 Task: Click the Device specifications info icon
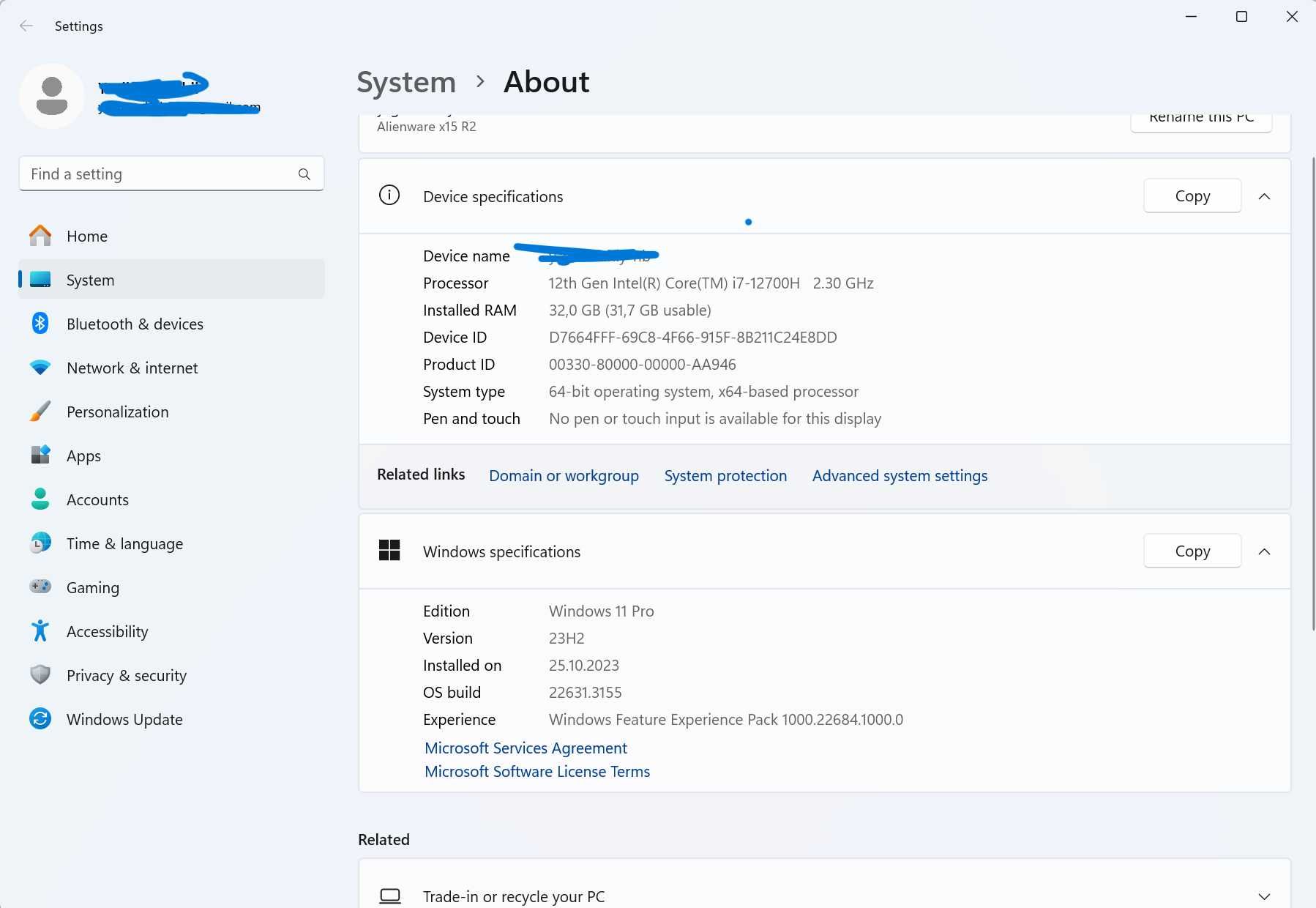[x=389, y=196]
